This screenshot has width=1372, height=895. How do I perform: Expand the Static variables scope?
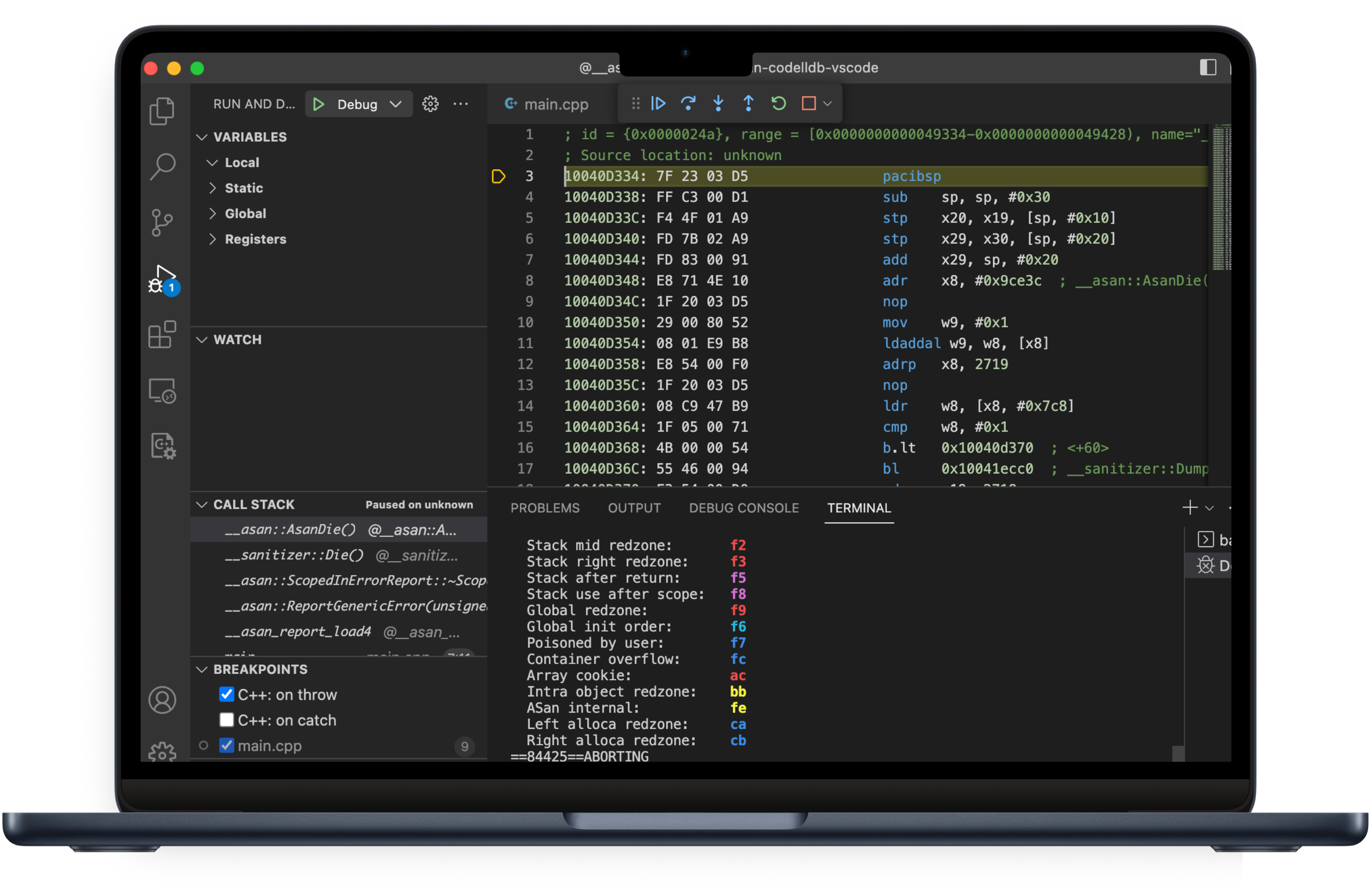(212, 188)
